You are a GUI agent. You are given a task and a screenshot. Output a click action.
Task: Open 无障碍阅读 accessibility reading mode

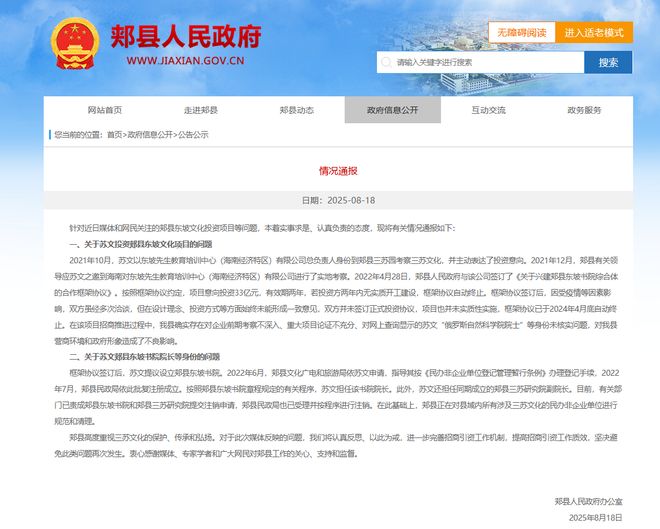(x=520, y=32)
